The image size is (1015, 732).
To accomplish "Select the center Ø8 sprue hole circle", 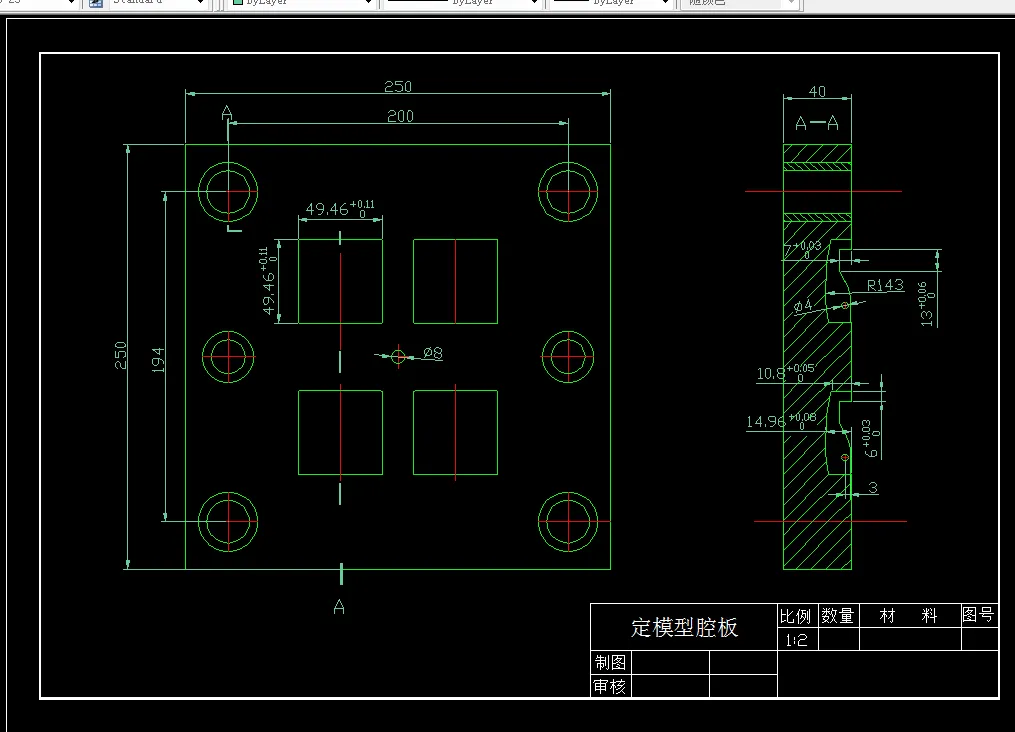I will (x=398, y=357).
